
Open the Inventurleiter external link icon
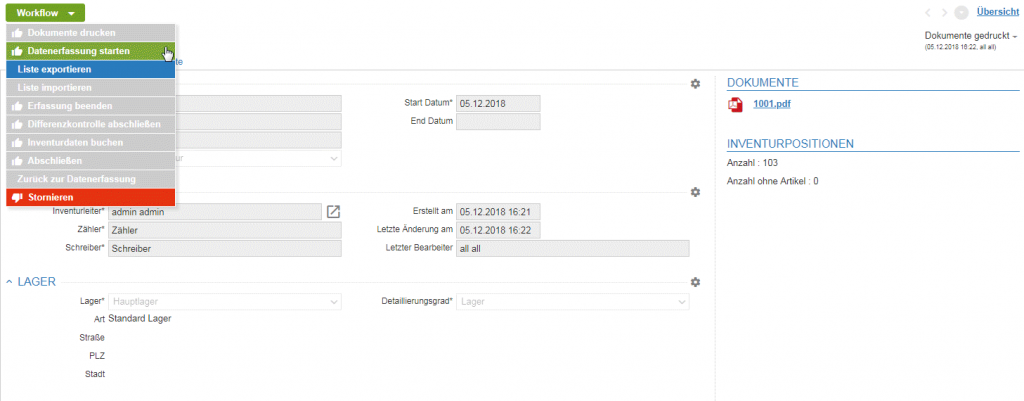(334, 212)
